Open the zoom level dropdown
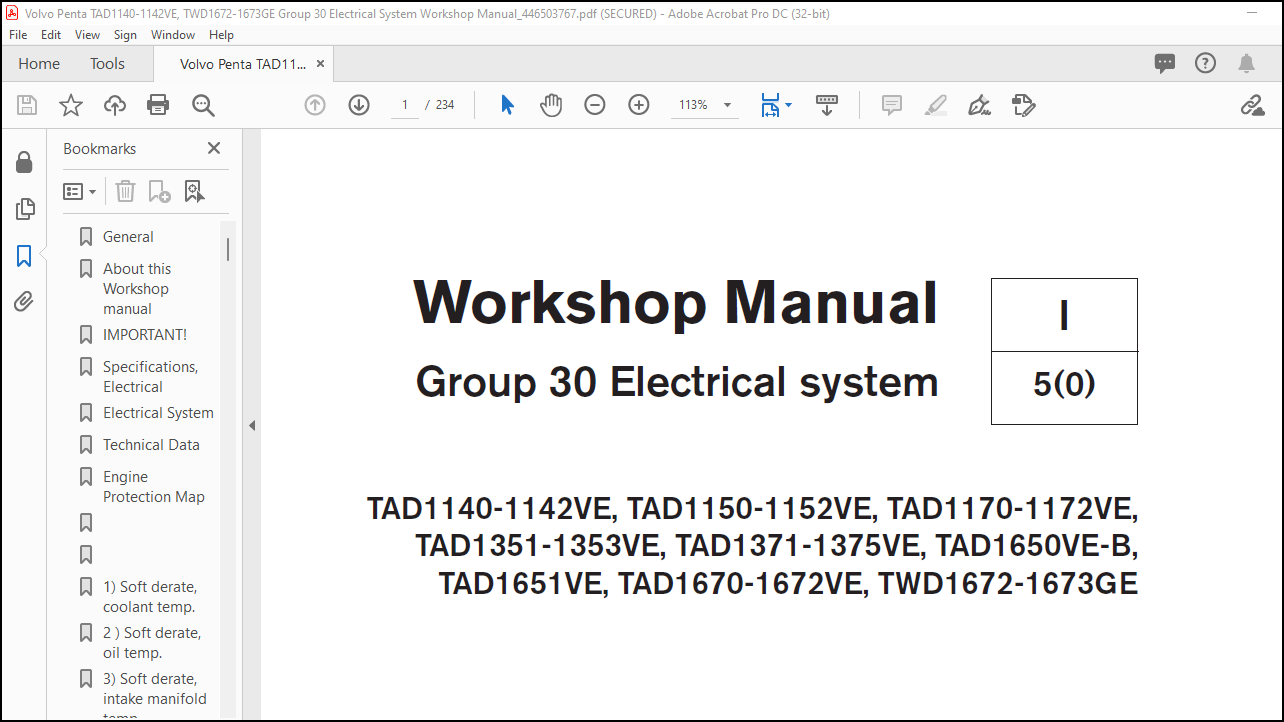Image resolution: width=1284 pixels, height=722 pixels. [727, 105]
